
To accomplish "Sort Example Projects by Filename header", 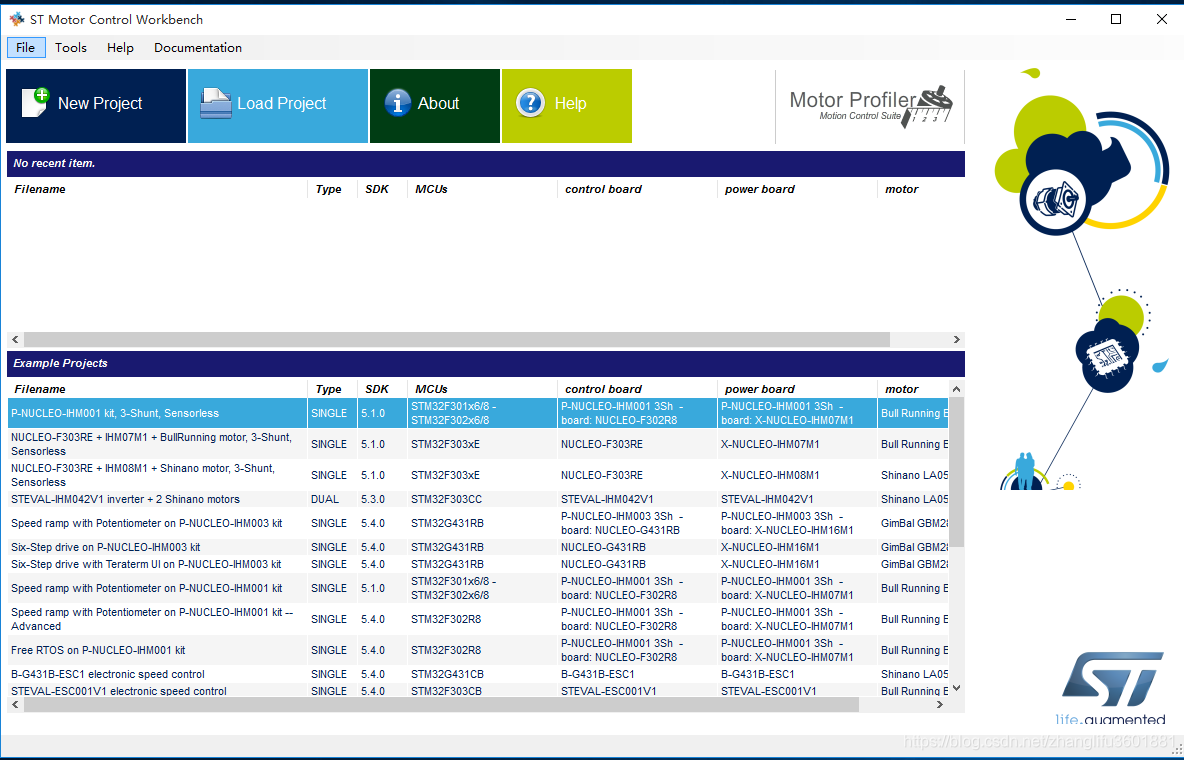I will point(157,389).
